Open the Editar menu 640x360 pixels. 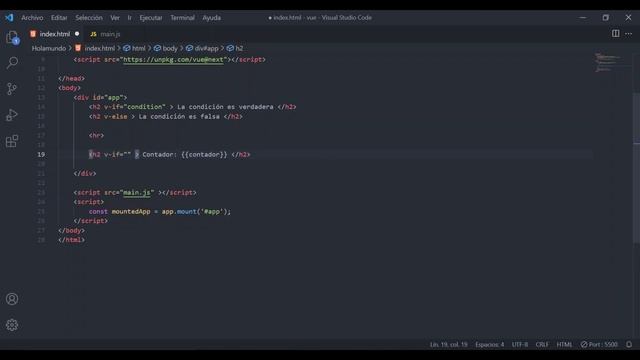click(59, 18)
